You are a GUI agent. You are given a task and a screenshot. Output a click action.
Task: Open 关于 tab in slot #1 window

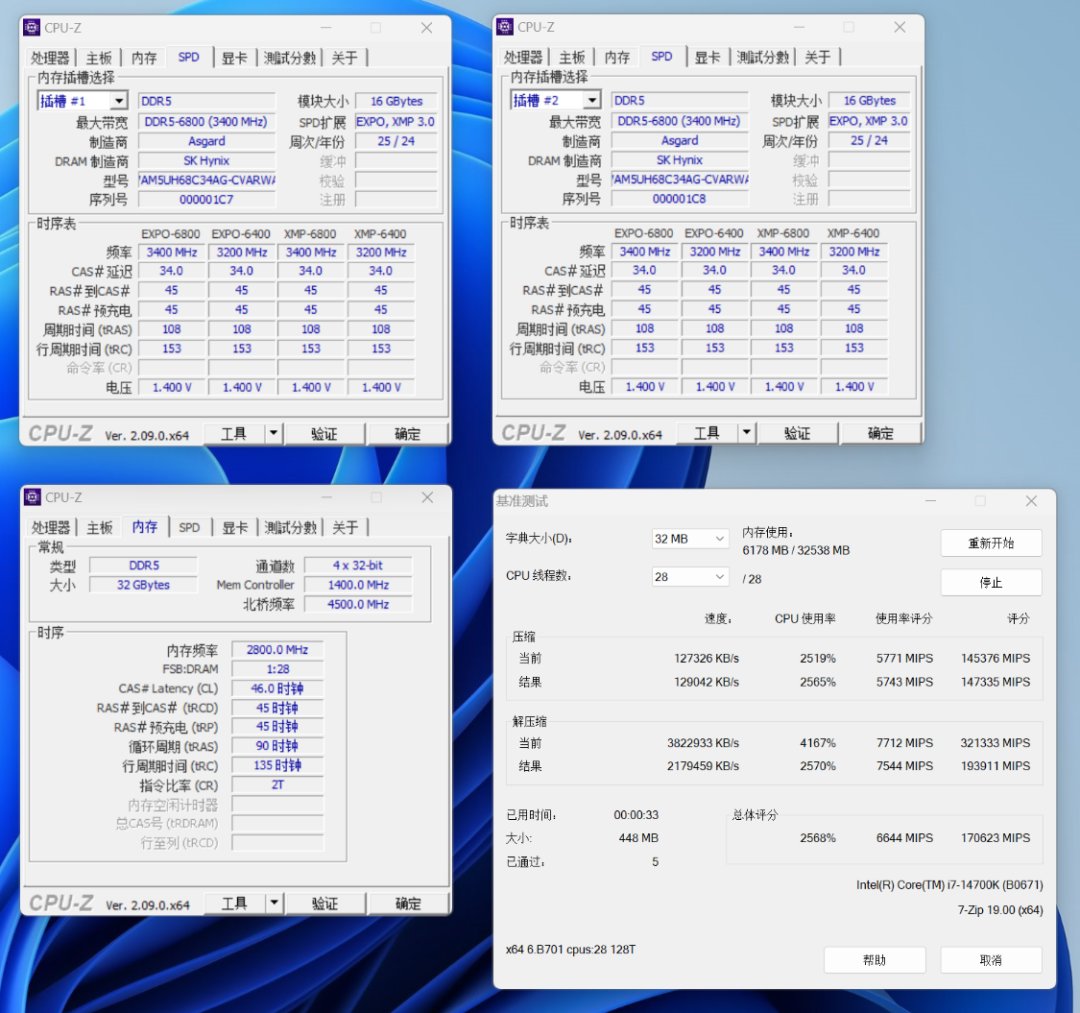[x=344, y=58]
